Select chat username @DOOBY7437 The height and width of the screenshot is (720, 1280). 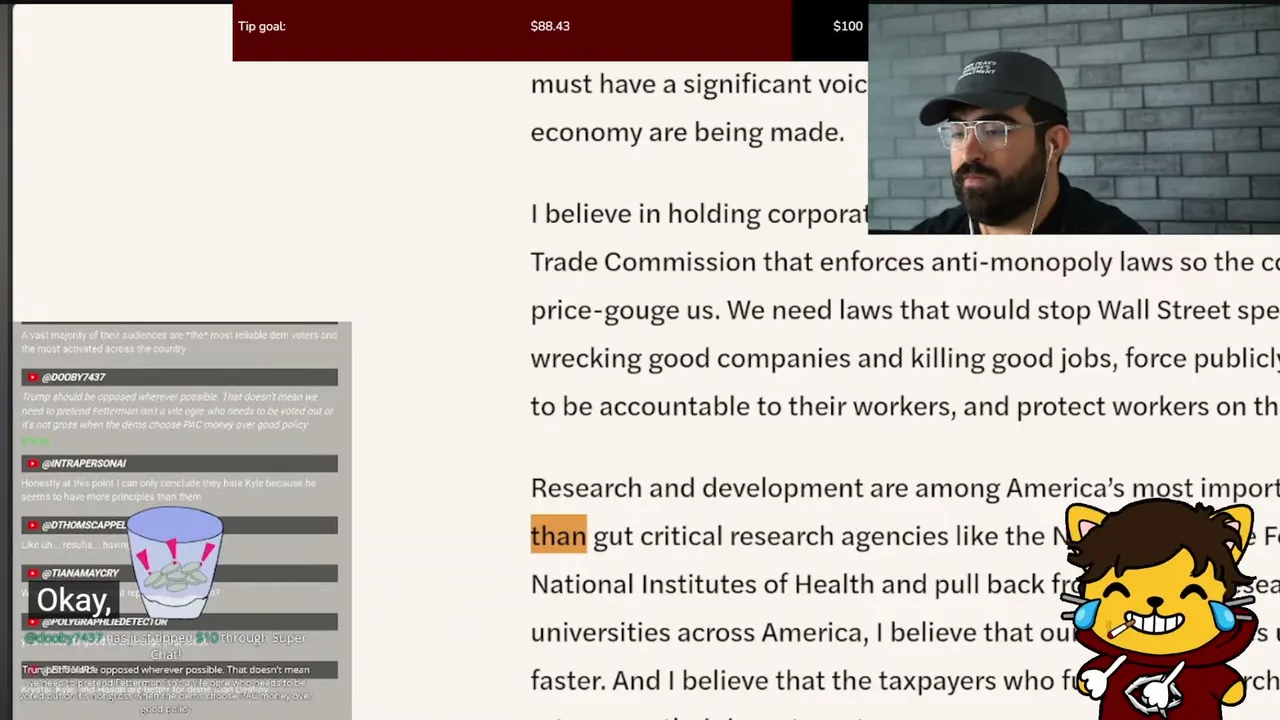[x=73, y=377]
